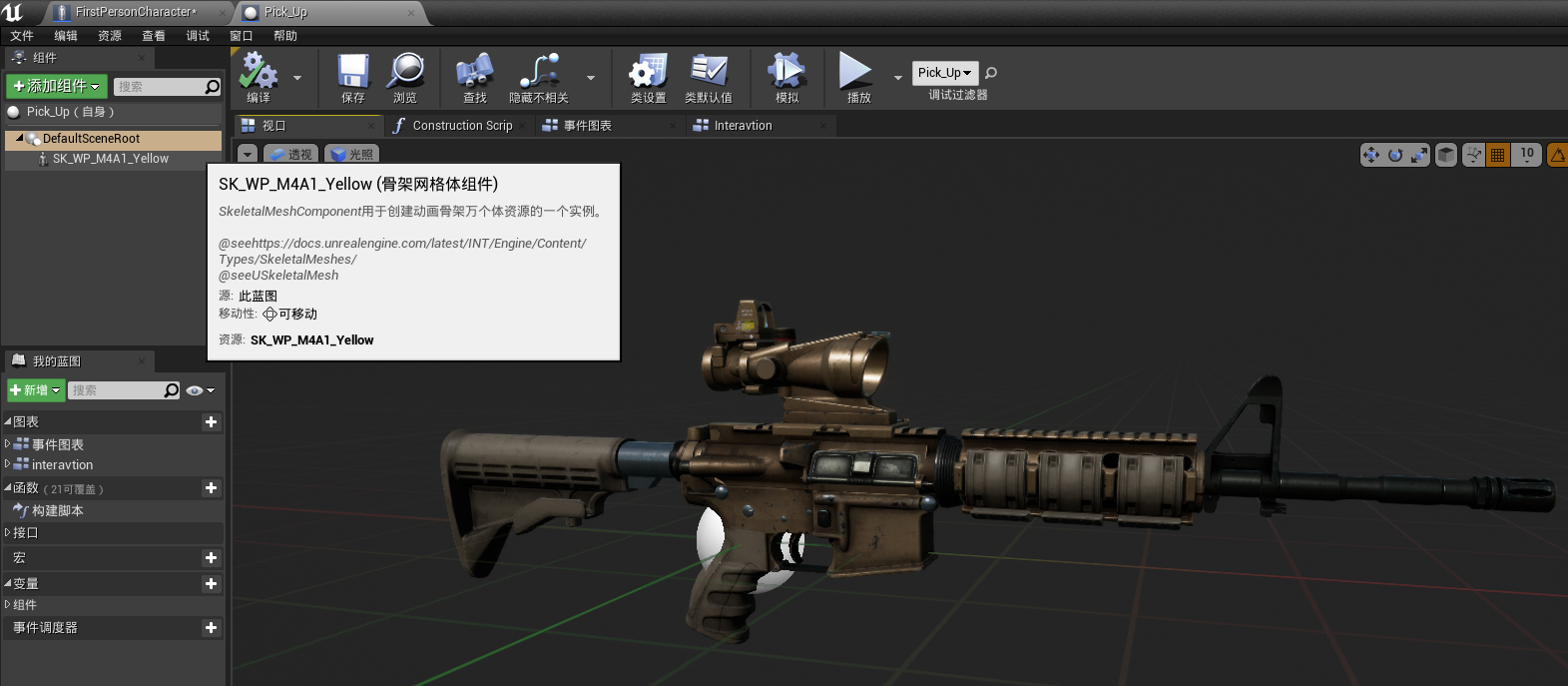Open the 帮助 help menu
This screenshot has height=686, width=1568.
285,36
